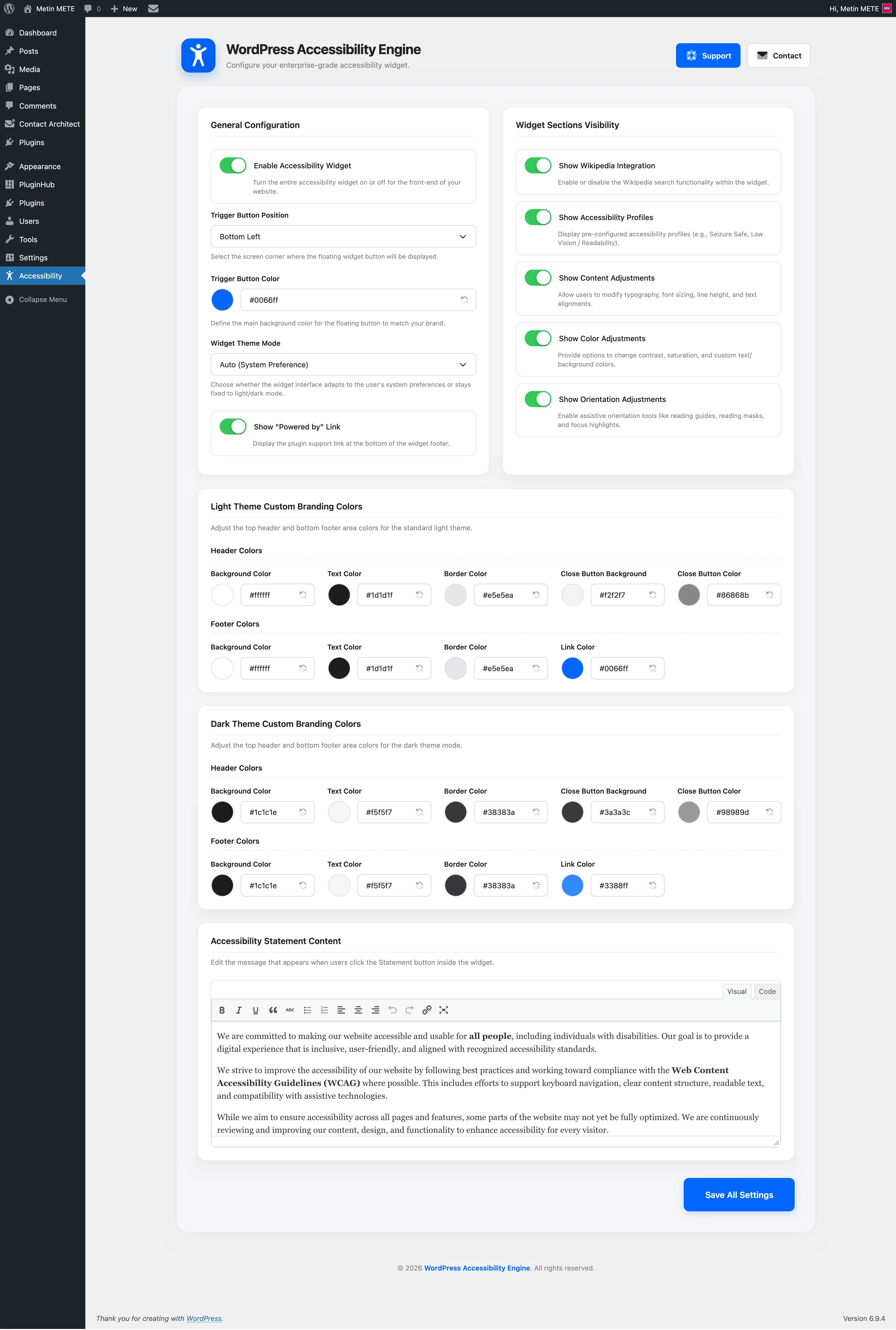Click the Support button
The width and height of the screenshot is (896, 1330).
coord(707,55)
